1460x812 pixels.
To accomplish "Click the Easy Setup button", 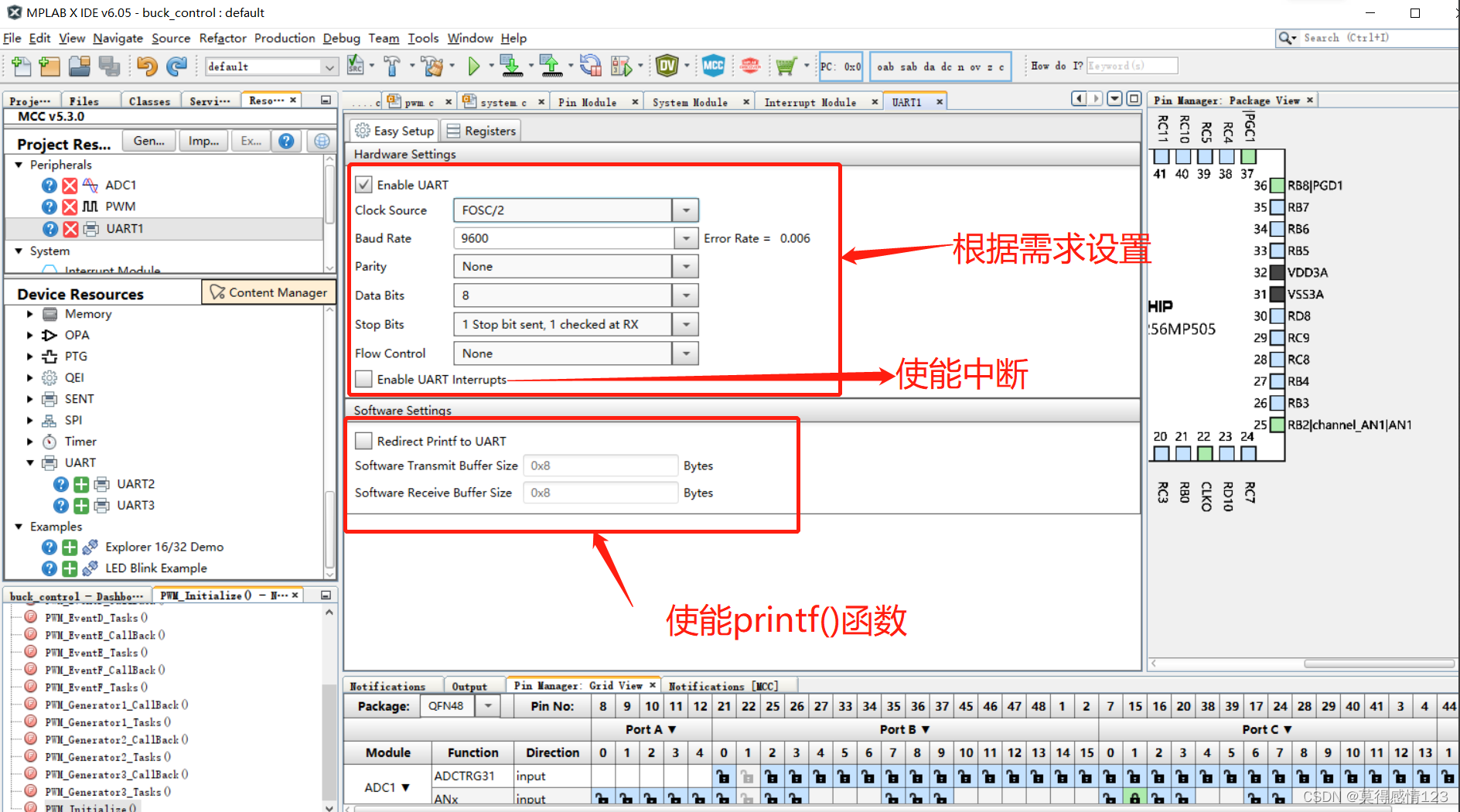I will click(x=393, y=130).
